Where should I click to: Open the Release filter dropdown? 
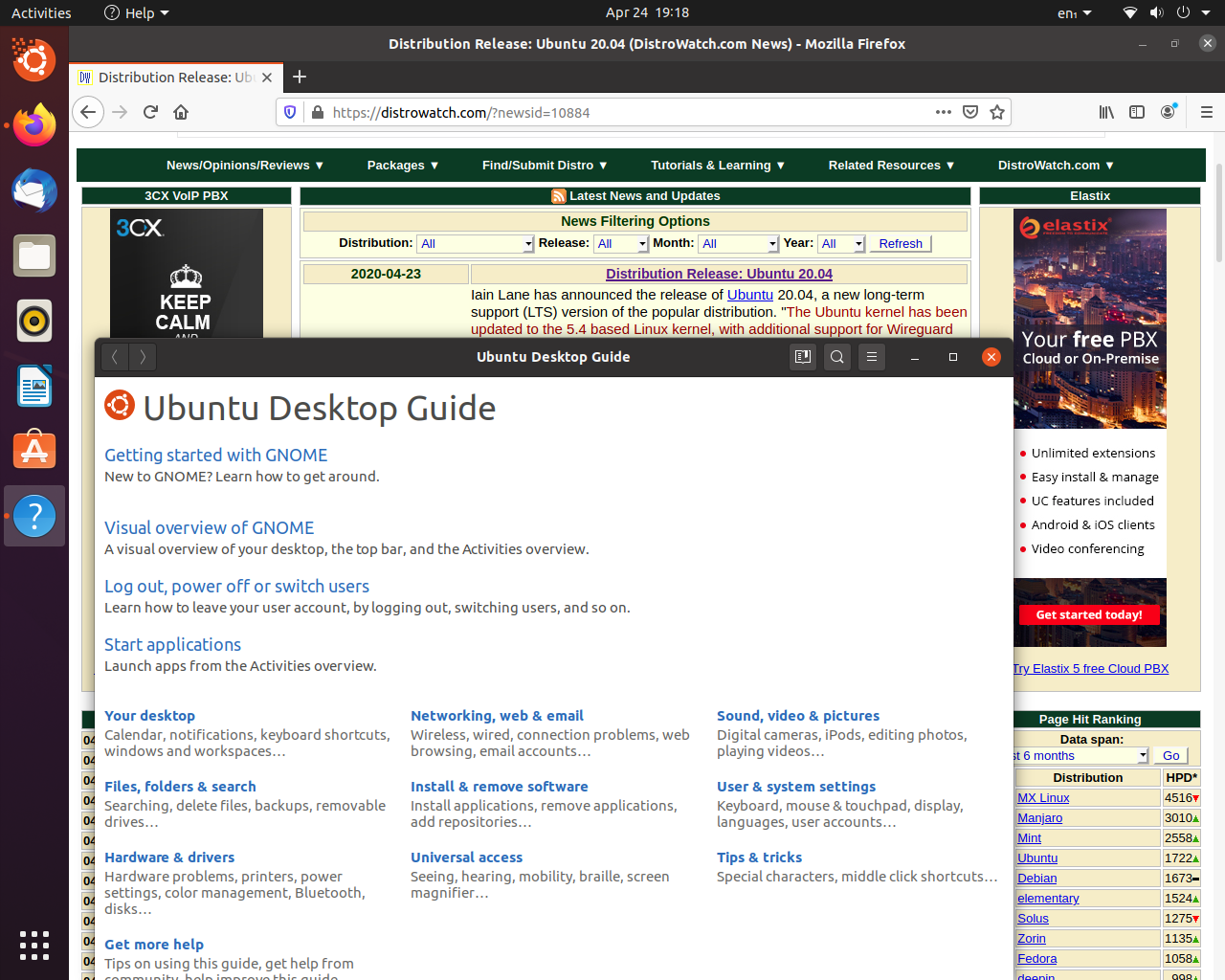(621, 244)
